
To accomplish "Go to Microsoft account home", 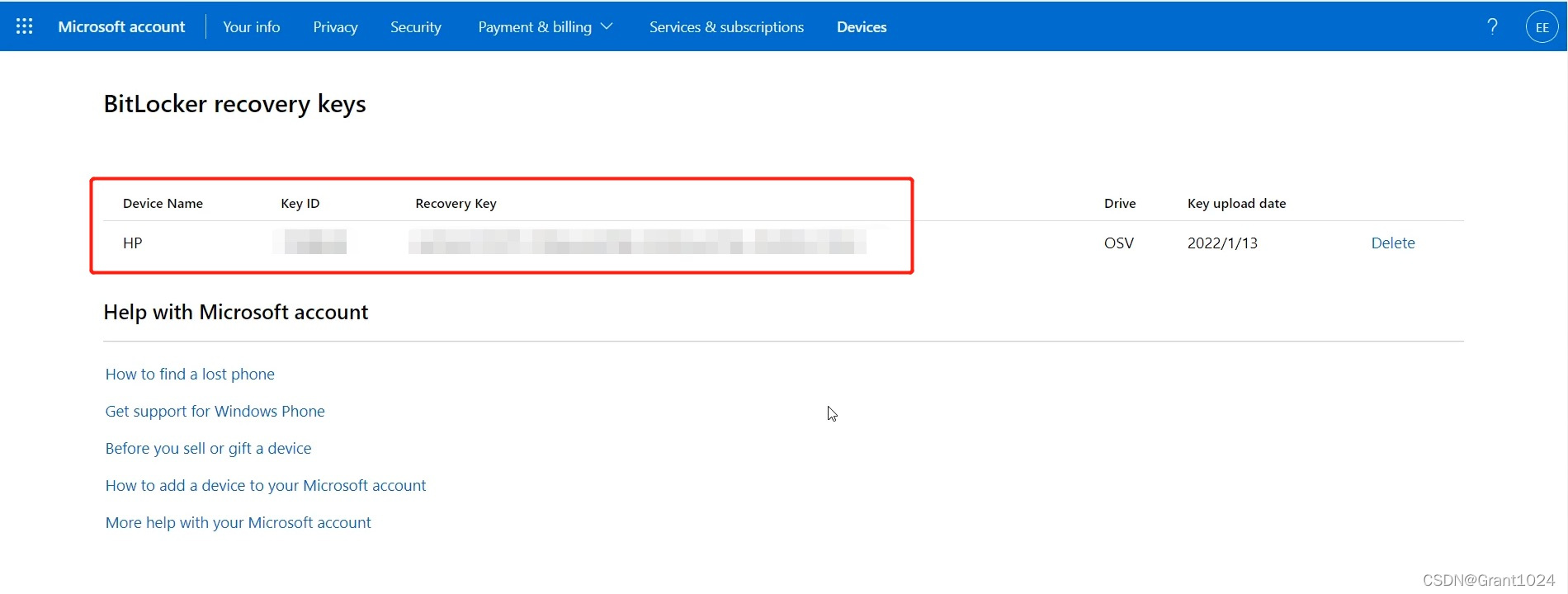I will pos(121,26).
